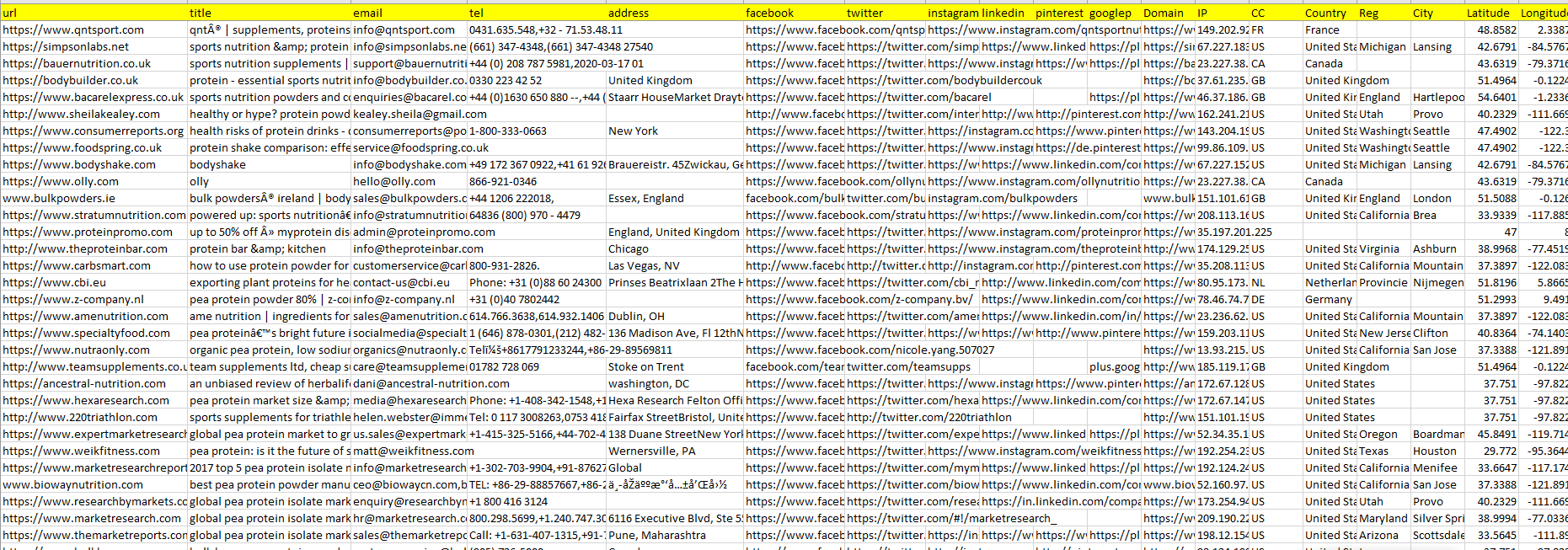Select the https://www.proteinpromo.com url cell

(x=94, y=232)
